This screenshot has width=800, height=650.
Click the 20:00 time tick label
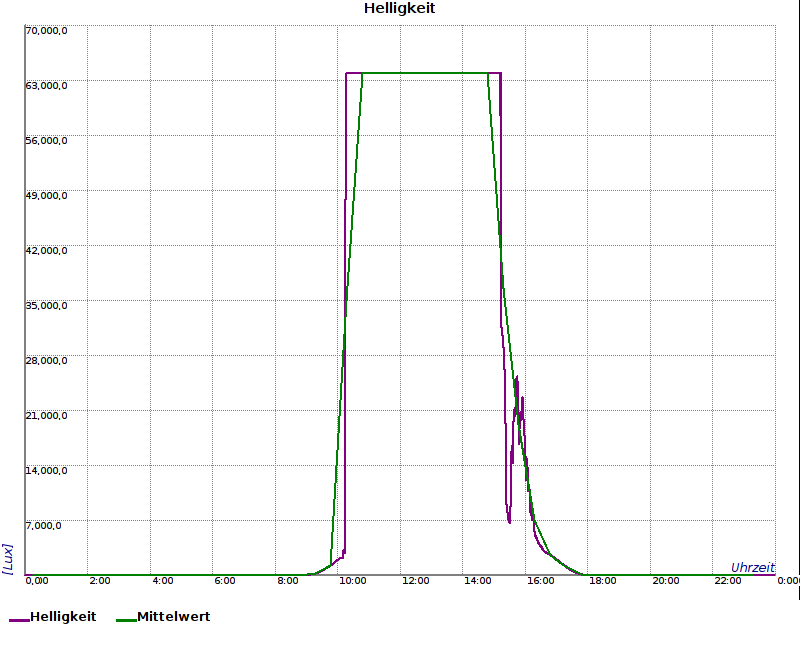coord(666,581)
